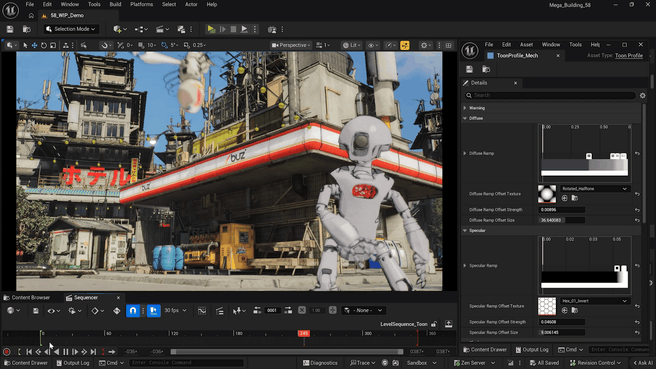Pause the Sequencer playback
656x369 pixels.
[x=66, y=352]
